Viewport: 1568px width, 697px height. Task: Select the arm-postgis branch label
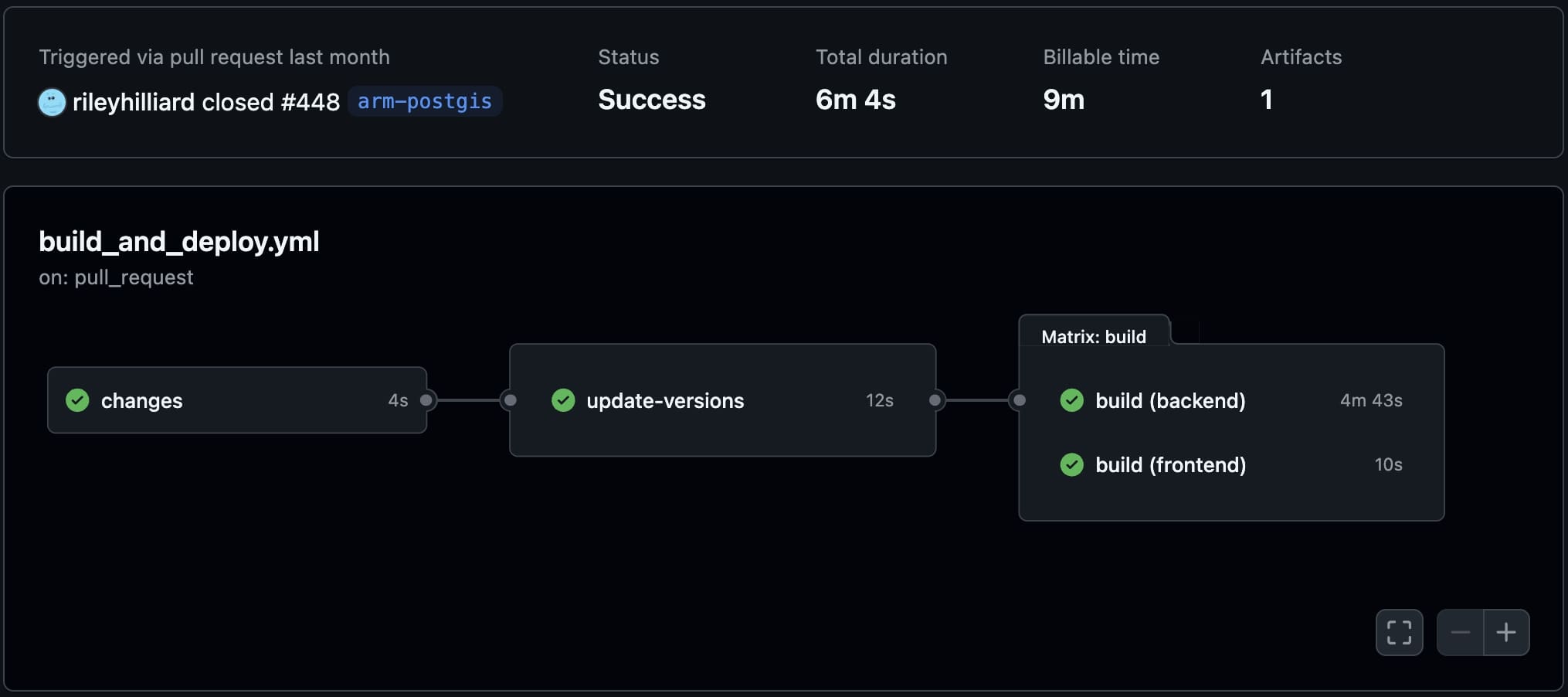(424, 101)
